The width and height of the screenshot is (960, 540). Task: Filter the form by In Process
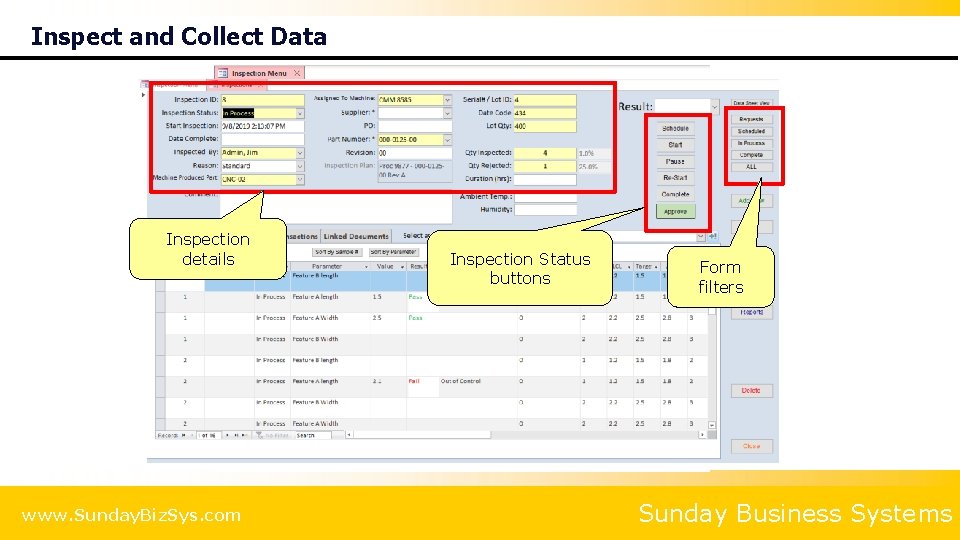tap(751, 143)
